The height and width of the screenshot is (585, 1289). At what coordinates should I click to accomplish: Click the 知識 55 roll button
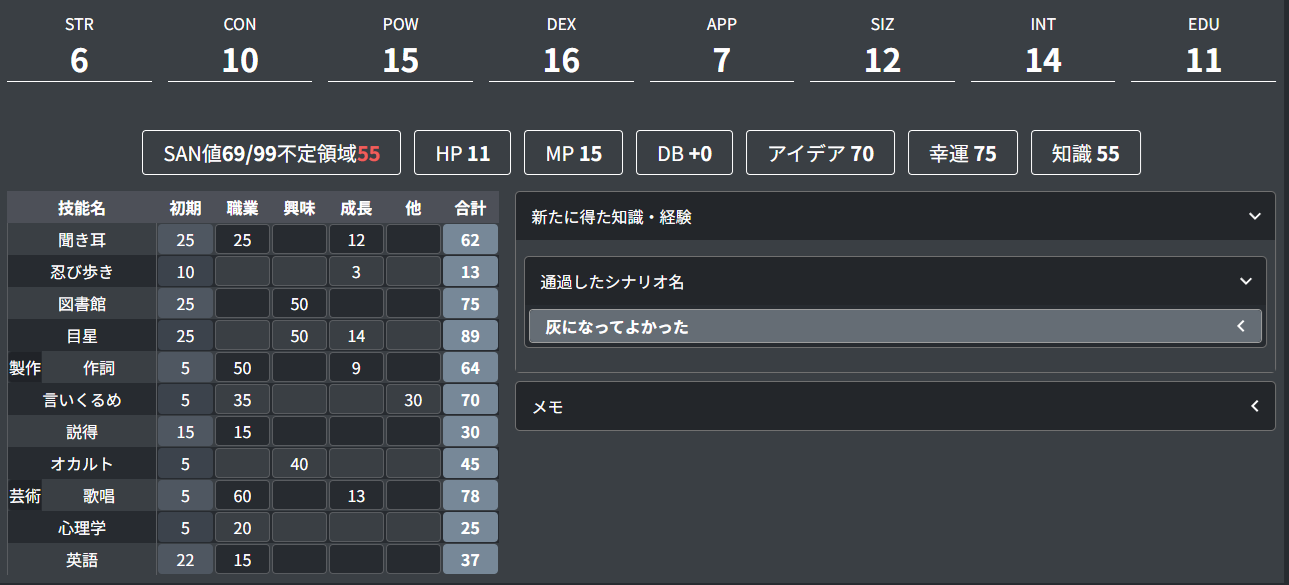[1085, 154]
